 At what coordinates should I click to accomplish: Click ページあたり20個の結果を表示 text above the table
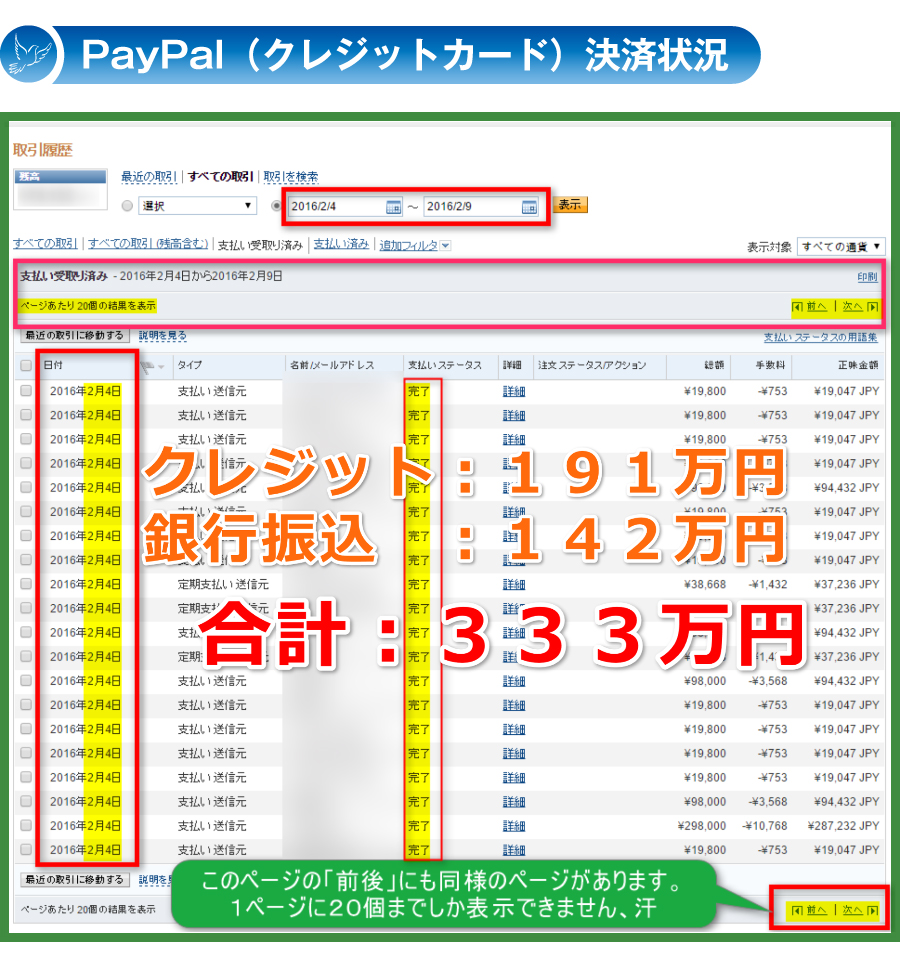pyautogui.click(x=87, y=306)
